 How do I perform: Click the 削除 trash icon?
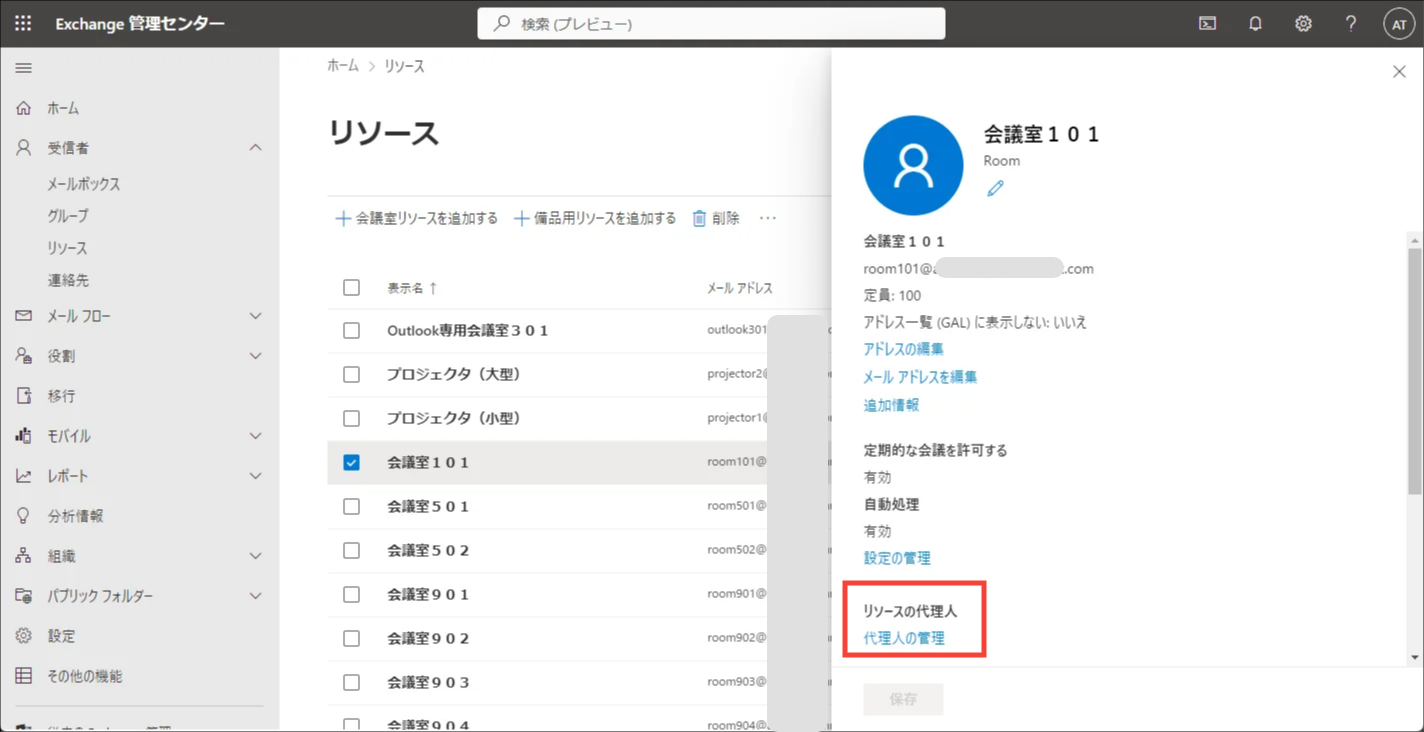click(x=700, y=218)
